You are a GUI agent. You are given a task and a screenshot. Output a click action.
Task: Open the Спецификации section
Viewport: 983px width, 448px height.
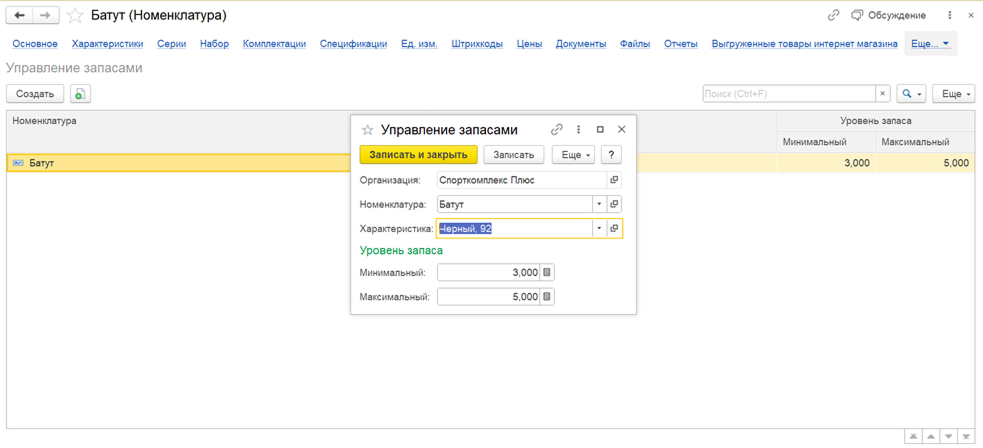353,44
